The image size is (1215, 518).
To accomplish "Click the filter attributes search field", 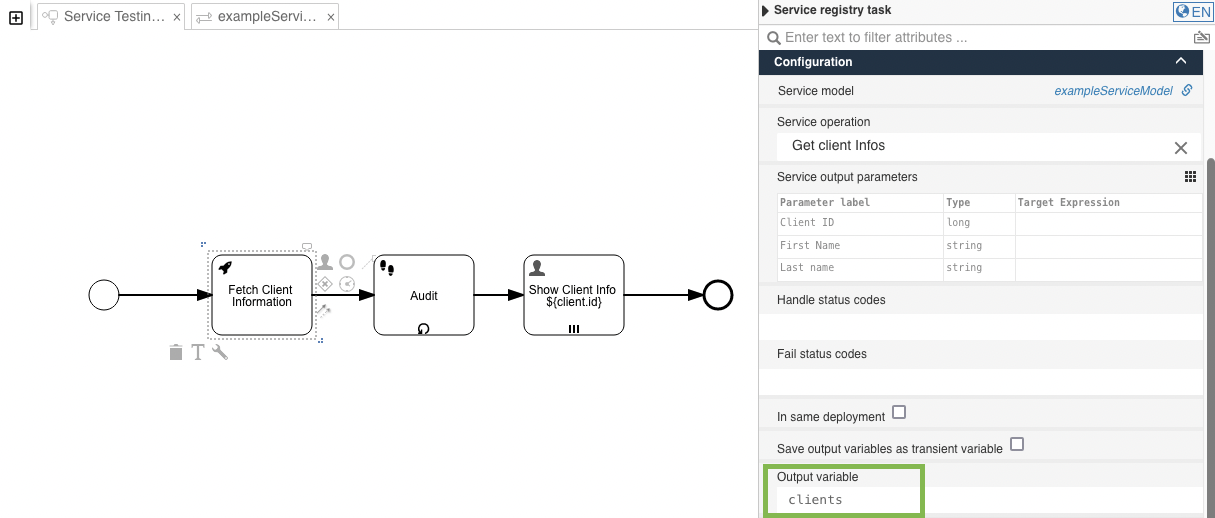I will tap(975, 38).
